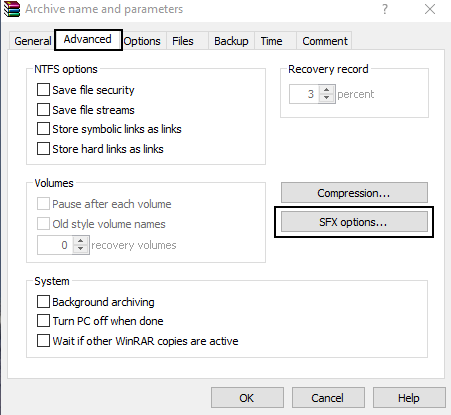
Task: Confirm dialog with OK button
Action: click(x=247, y=398)
